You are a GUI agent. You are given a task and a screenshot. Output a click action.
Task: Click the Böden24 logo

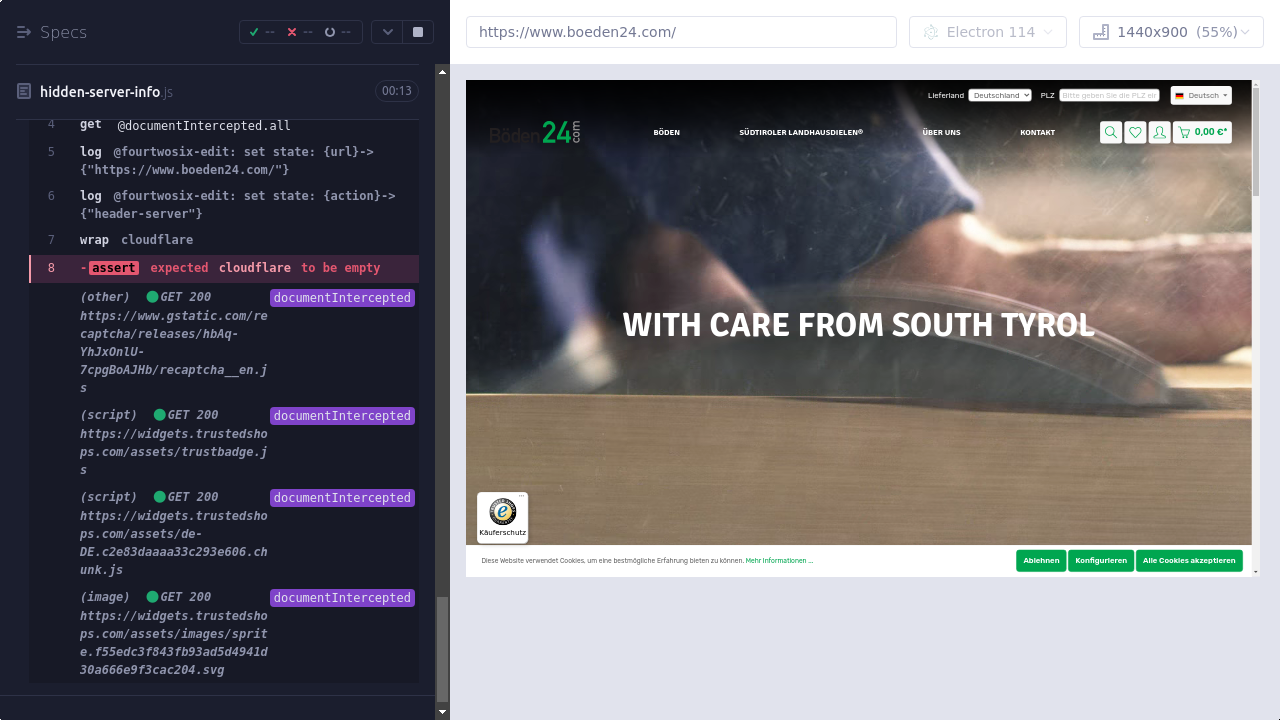coord(535,132)
